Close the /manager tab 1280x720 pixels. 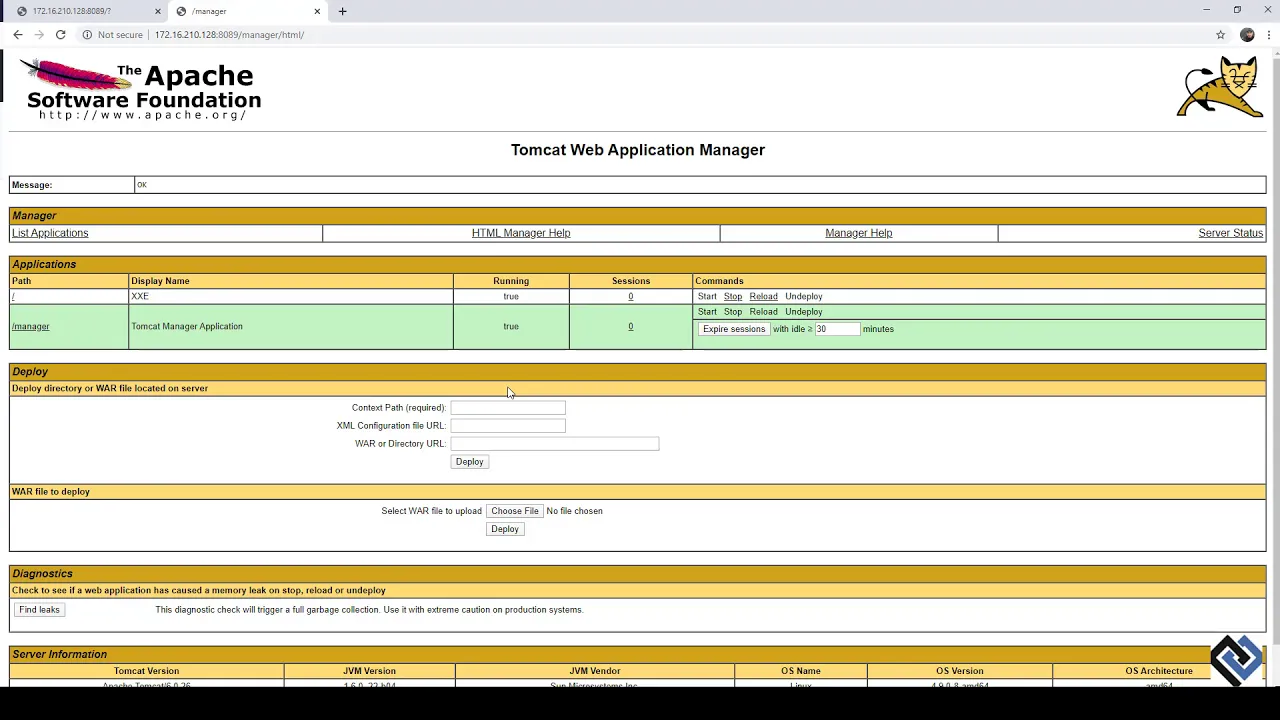click(317, 11)
